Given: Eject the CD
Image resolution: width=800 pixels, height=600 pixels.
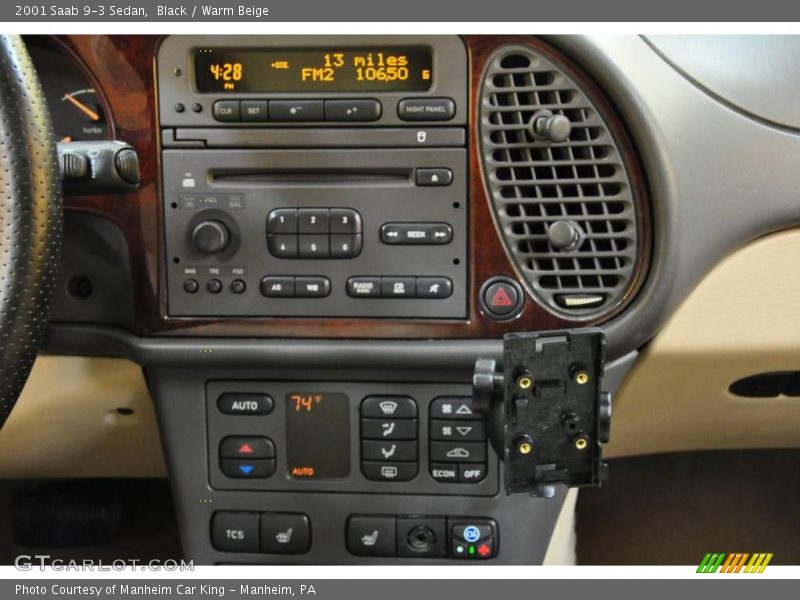Looking at the screenshot, I should [434, 178].
